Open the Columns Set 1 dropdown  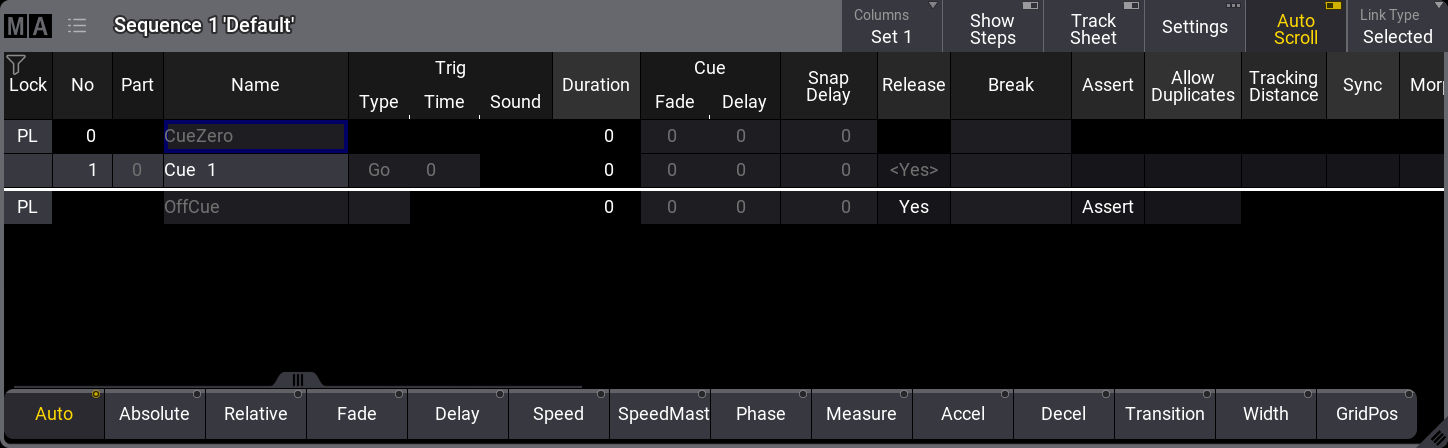tap(891, 27)
